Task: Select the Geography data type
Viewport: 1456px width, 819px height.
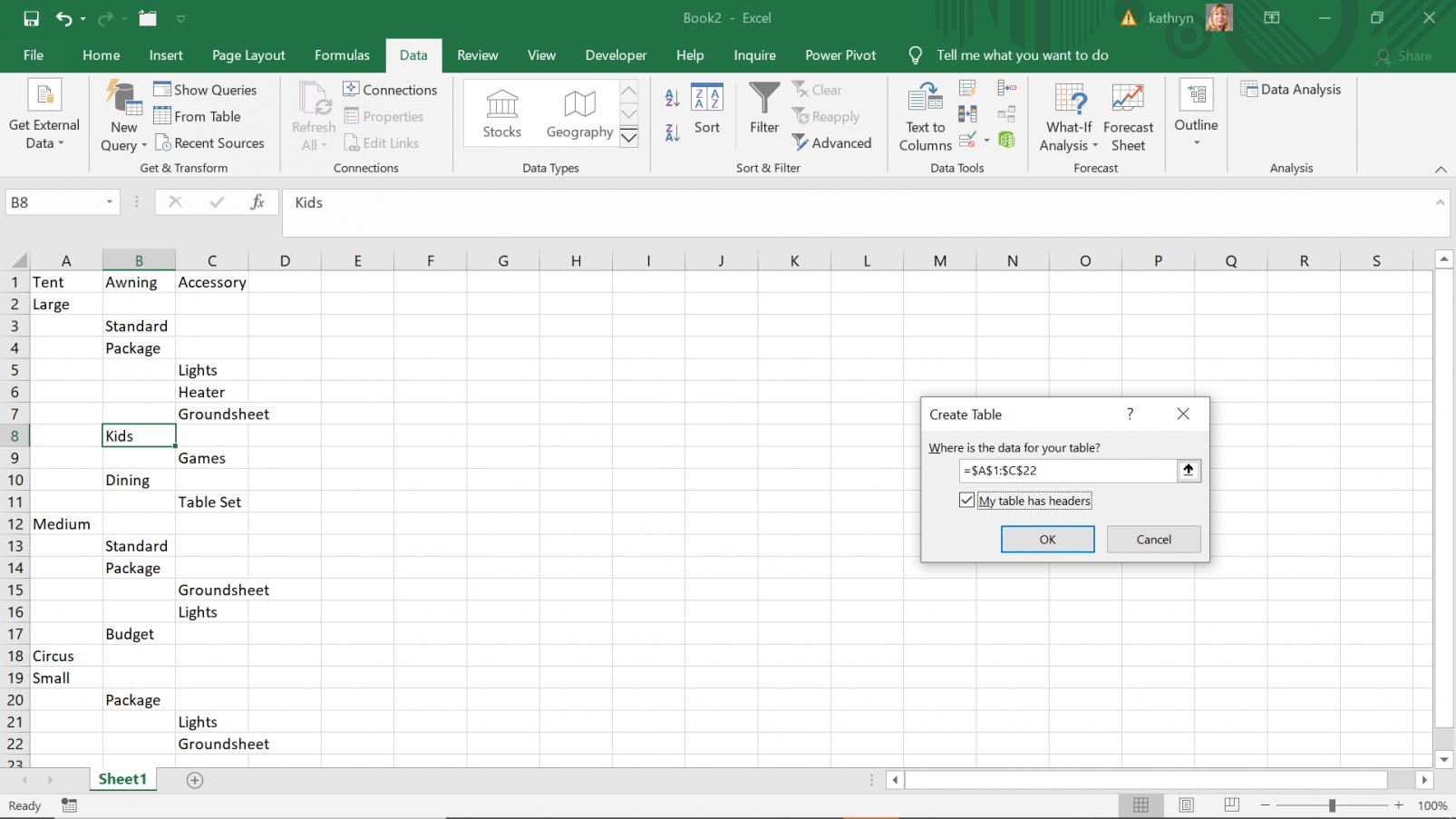Action: (579, 113)
